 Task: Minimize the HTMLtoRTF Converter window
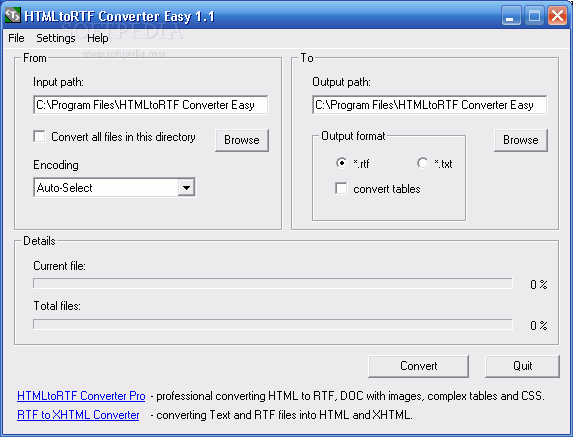pos(511,16)
